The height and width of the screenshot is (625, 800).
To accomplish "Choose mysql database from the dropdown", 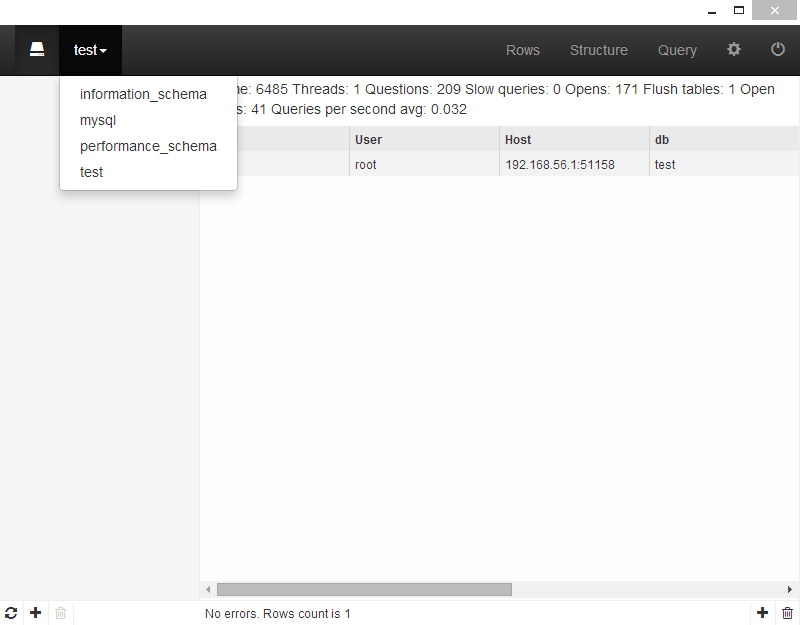I will [x=98, y=120].
